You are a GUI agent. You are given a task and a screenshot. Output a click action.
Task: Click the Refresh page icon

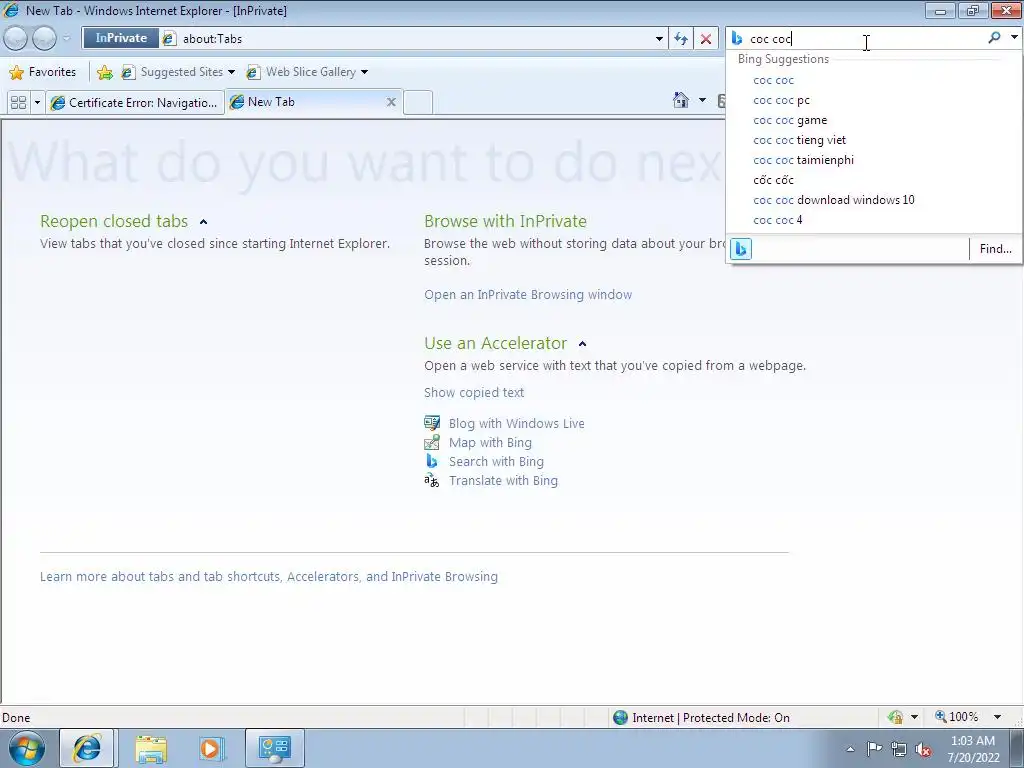(681, 39)
